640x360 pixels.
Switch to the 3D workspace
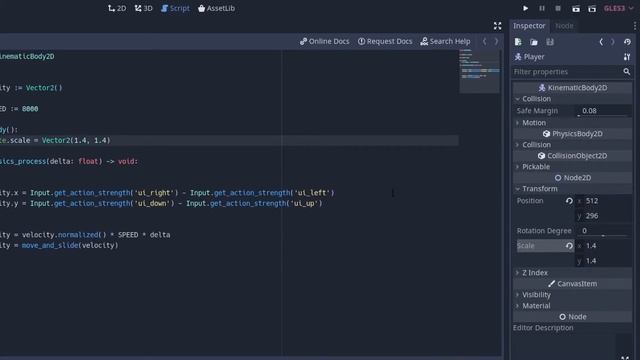coord(144,8)
